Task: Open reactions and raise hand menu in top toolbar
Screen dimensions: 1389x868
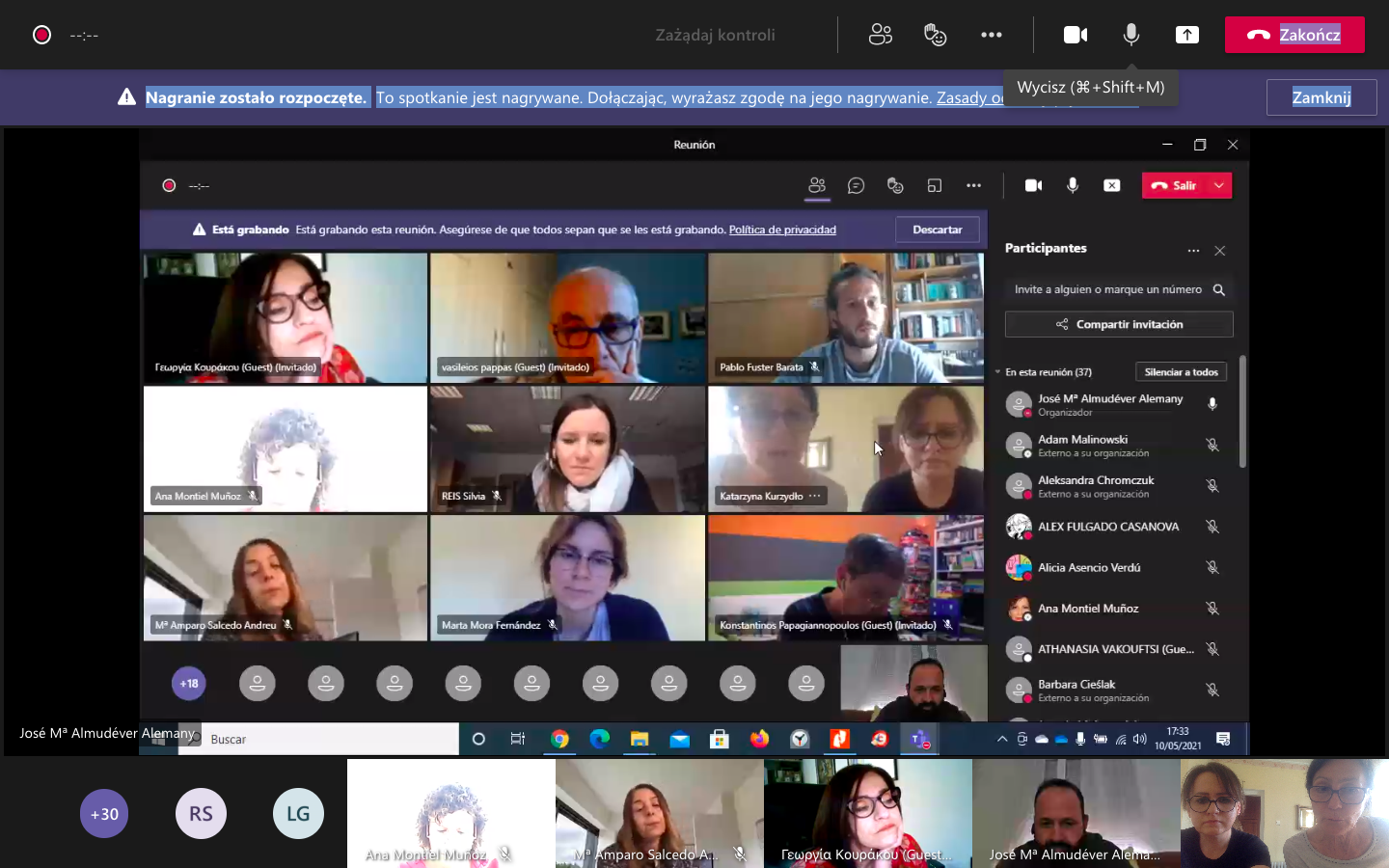Action: (935, 35)
